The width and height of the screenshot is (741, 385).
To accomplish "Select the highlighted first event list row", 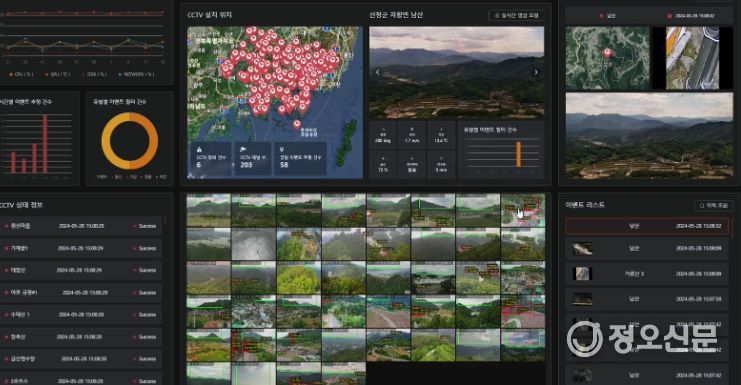I will (647, 226).
